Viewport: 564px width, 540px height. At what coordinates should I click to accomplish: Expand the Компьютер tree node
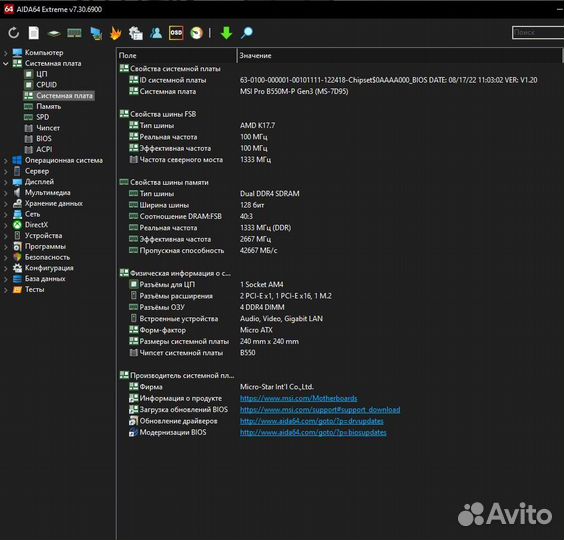5,53
